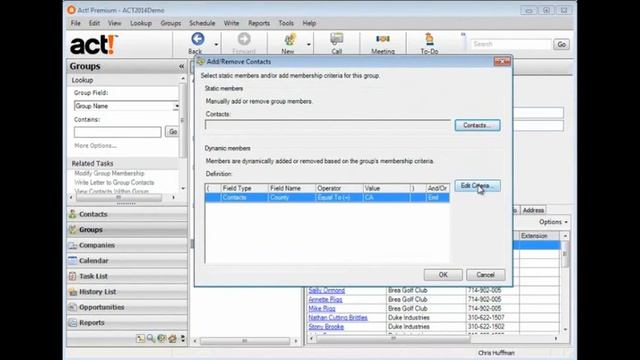Go to Companies in the navigation bar
The height and width of the screenshot is (360, 640).
[127, 245]
